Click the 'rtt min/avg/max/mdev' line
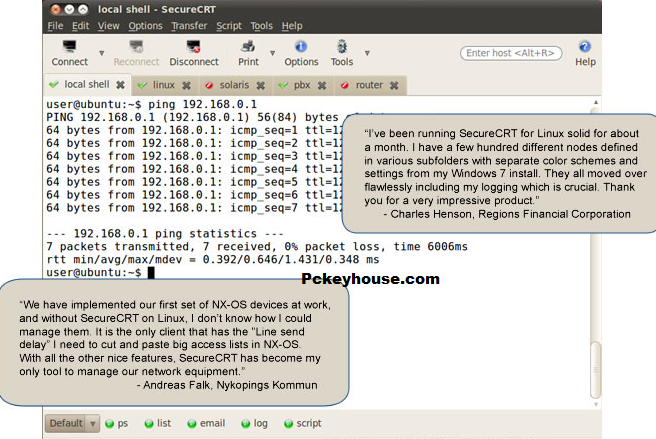This screenshot has height=439, width=656. coord(213,259)
